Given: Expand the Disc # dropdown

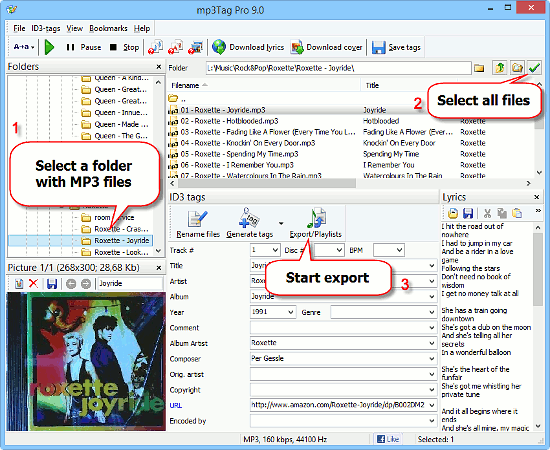Looking at the screenshot, I should click(339, 250).
